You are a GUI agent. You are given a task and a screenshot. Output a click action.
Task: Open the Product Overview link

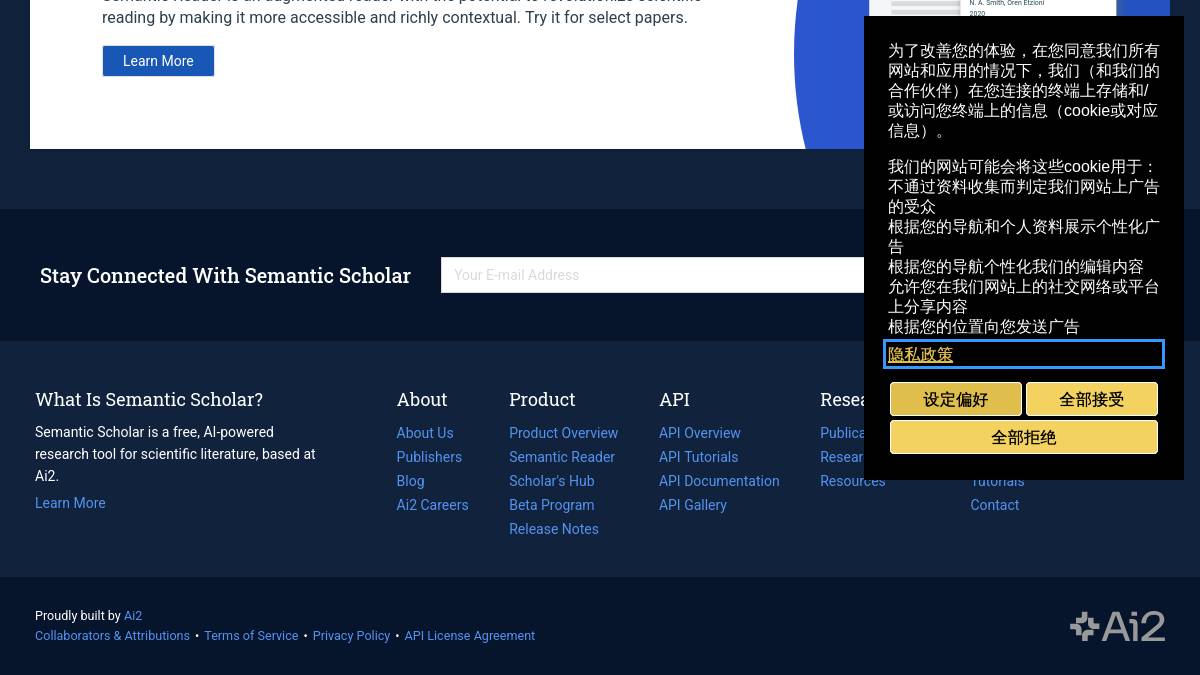click(x=563, y=433)
